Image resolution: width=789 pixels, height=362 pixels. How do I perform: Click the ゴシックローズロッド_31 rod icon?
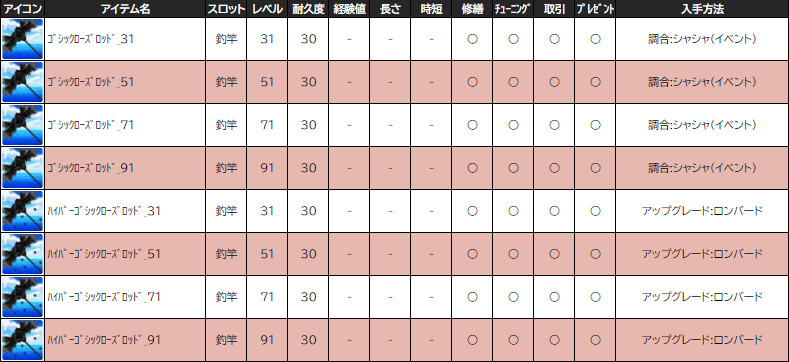click(x=22, y=39)
